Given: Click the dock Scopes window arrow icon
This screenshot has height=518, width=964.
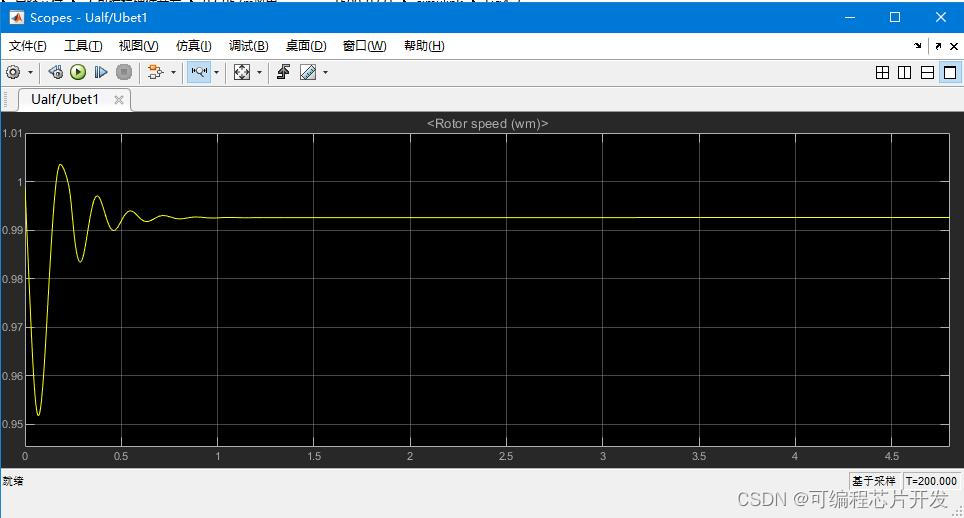Looking at the screenshot, I should [918, 45].
